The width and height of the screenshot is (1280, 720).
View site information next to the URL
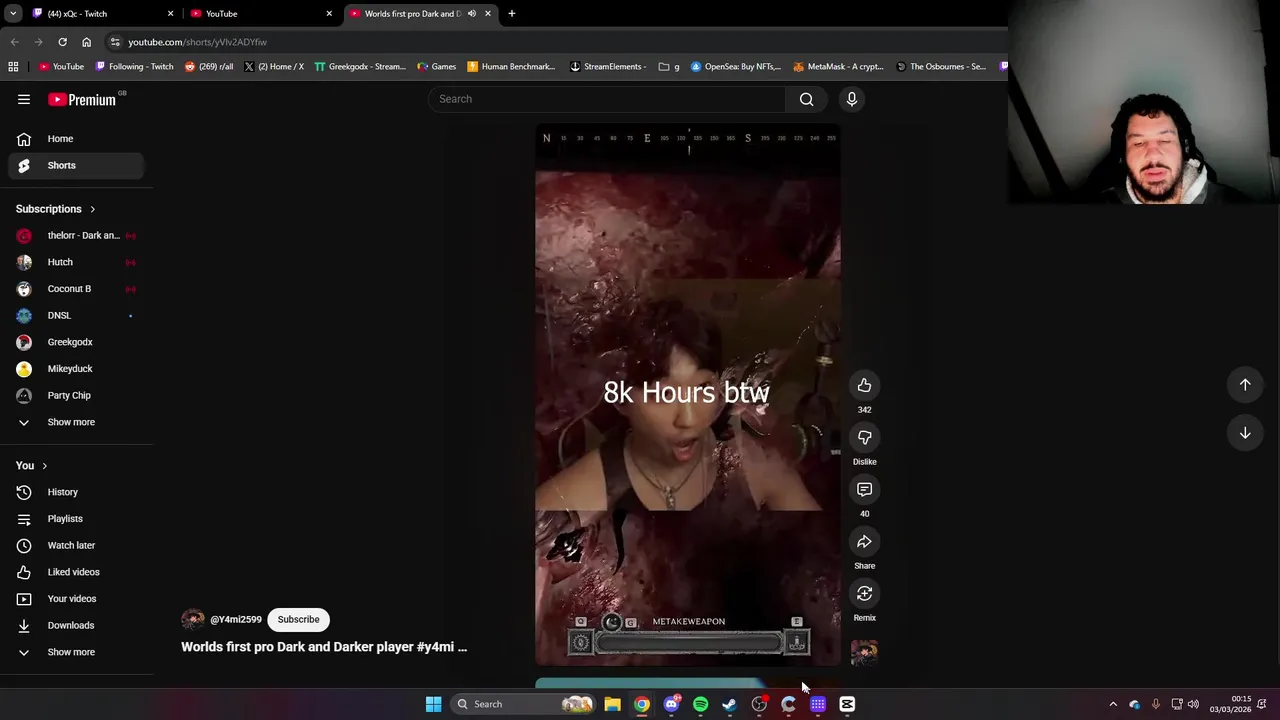click(x=115, y=42)
